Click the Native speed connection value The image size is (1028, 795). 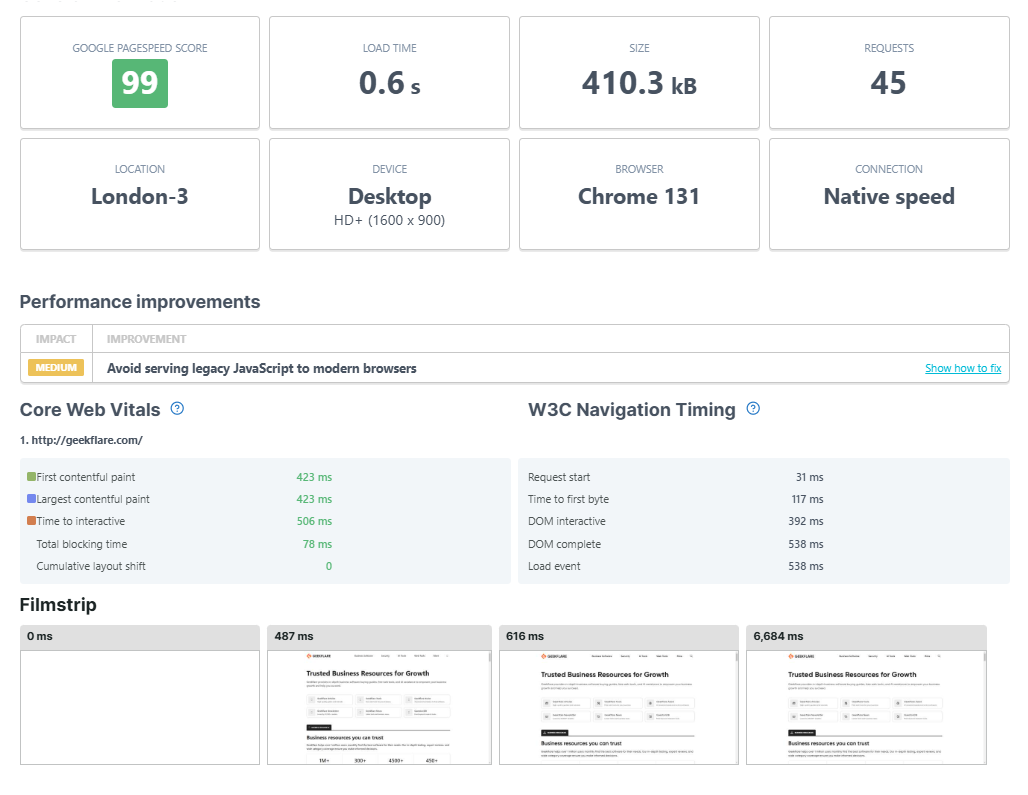889,197
